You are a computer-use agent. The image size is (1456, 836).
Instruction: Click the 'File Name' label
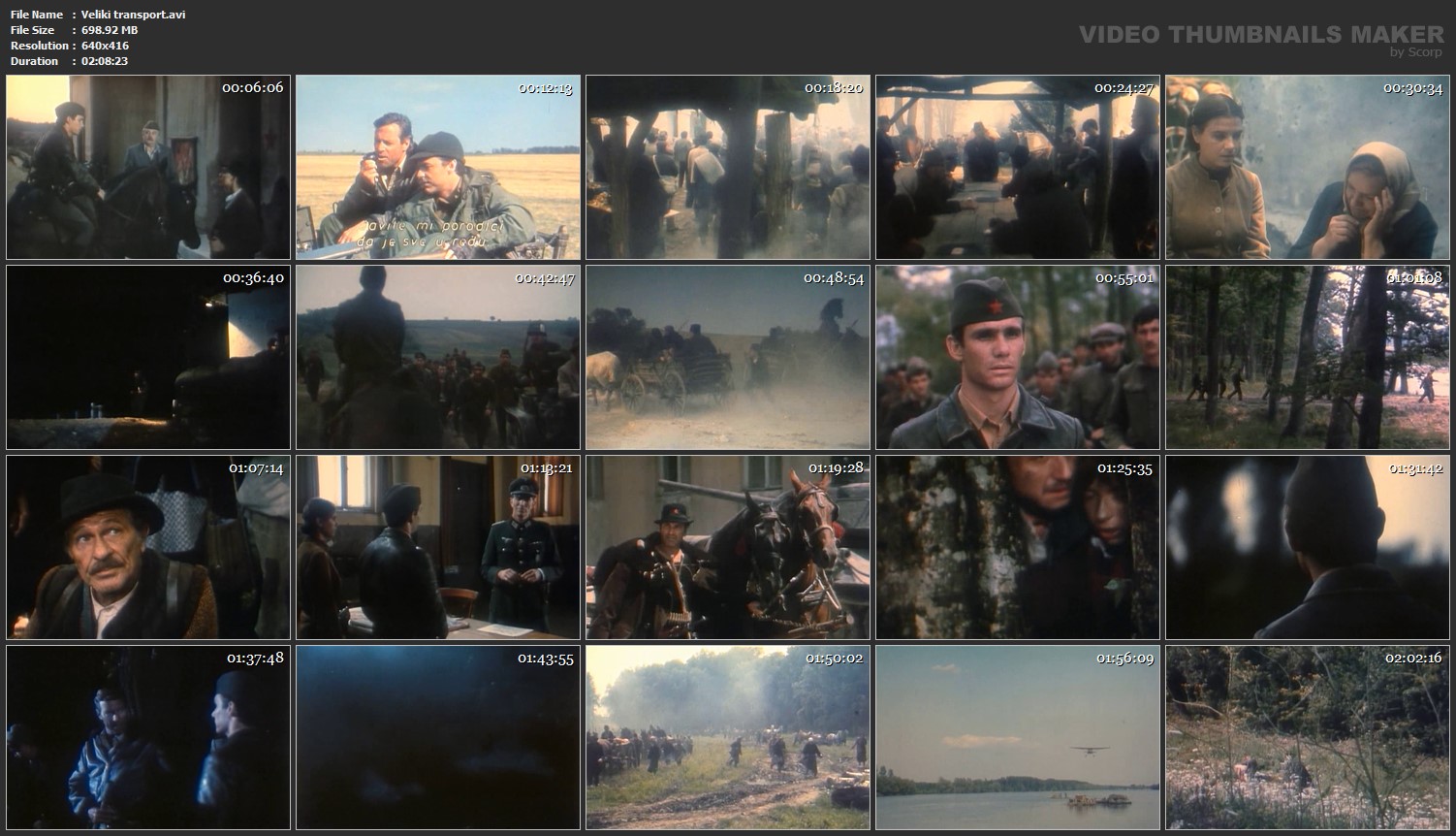click(37, 15)
